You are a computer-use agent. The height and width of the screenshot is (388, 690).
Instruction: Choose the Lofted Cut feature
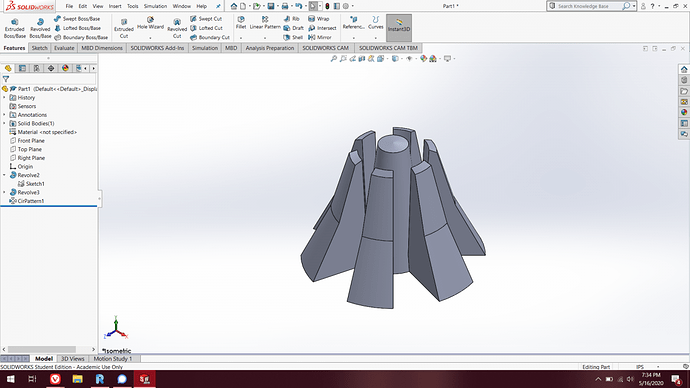[206, 28]
